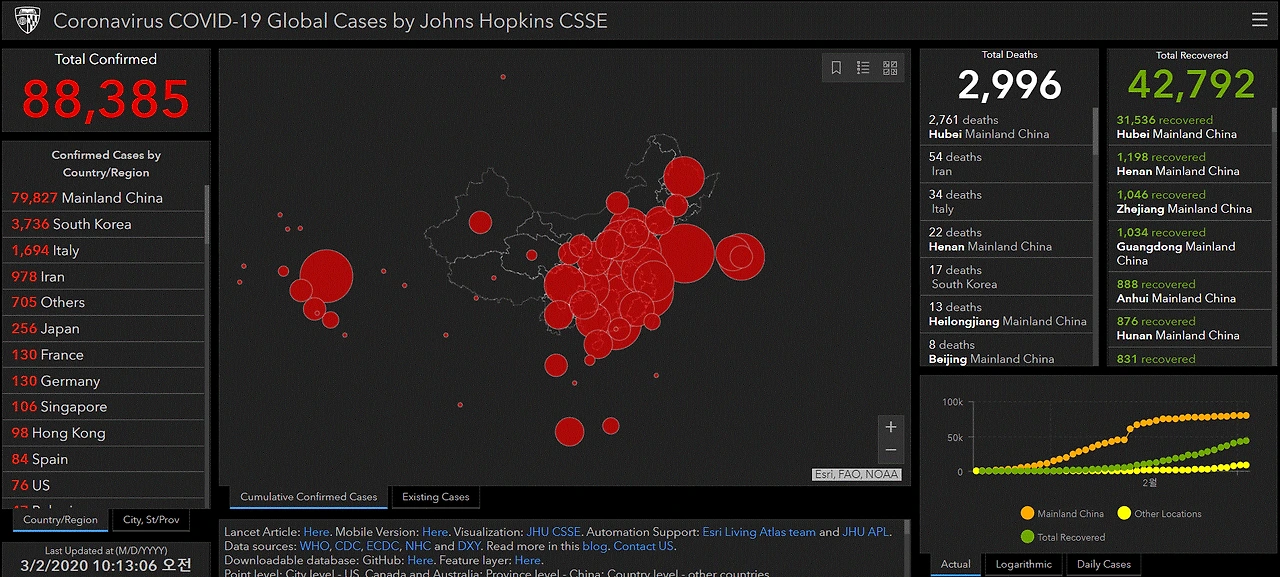Select Spain row with 84 cases
This screenshot has height=577, width=1280.
coord(104,459)
